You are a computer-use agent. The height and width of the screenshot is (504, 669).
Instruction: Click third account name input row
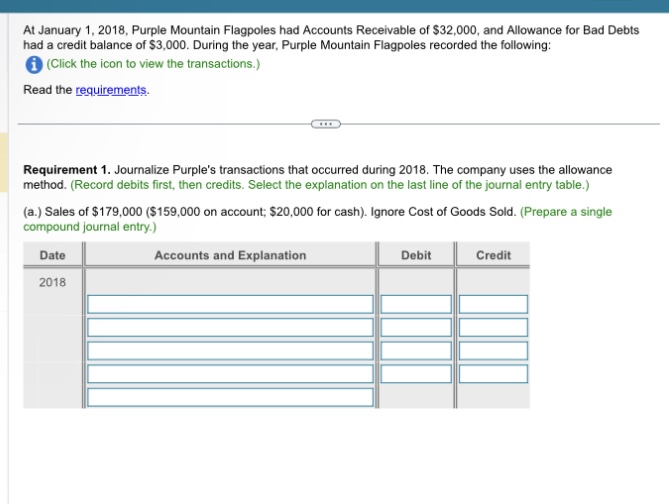230,350
